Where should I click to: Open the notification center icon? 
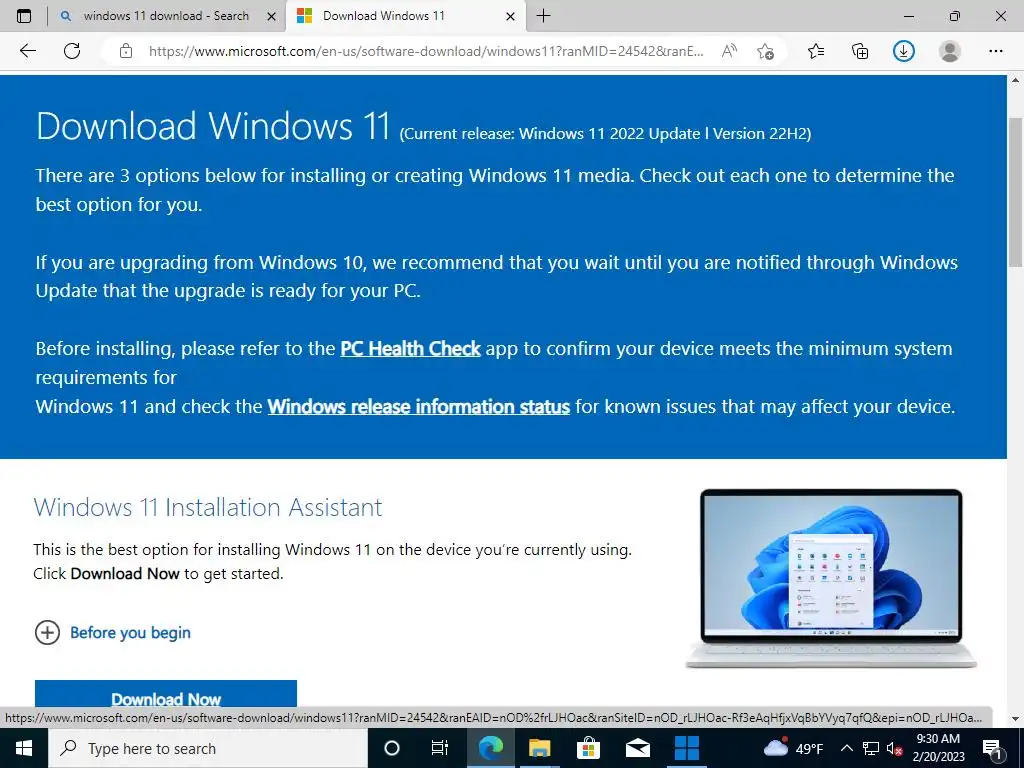(992, 749)
